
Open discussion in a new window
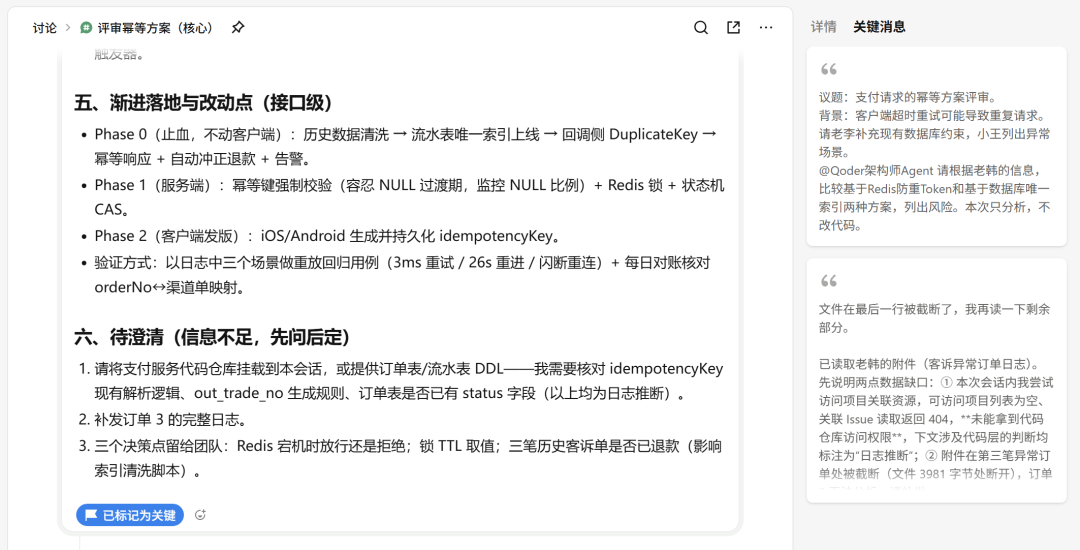pyautogui.click(x=734, y=28)
